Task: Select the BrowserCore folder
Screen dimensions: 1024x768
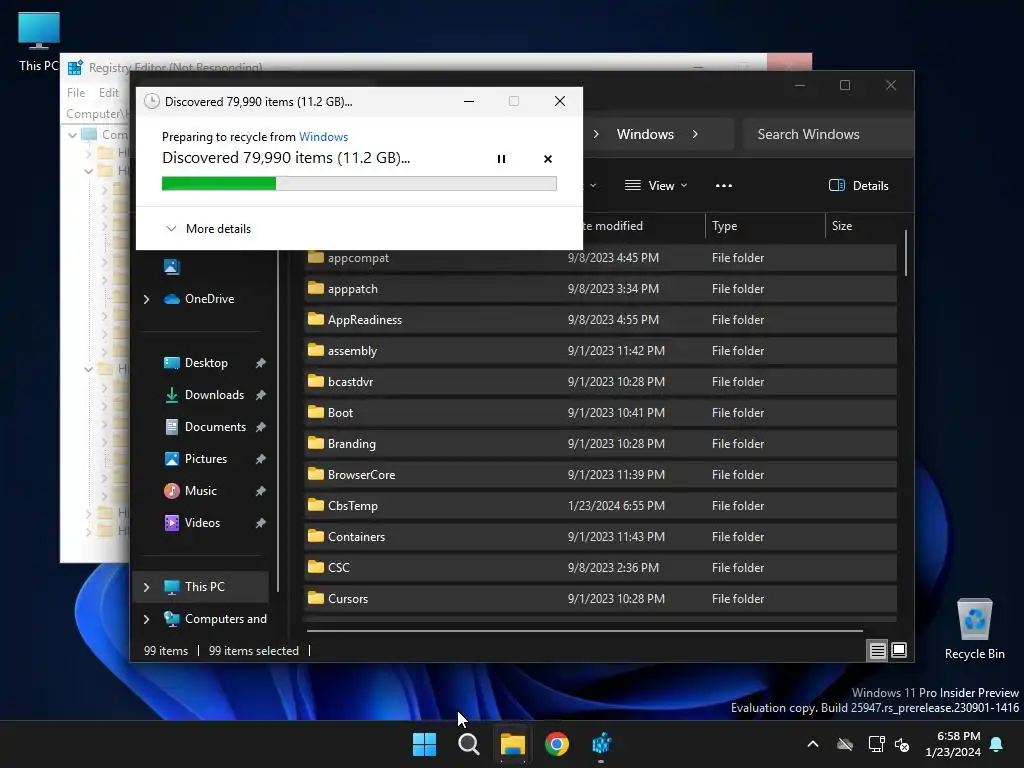Action: coord(600,475)
